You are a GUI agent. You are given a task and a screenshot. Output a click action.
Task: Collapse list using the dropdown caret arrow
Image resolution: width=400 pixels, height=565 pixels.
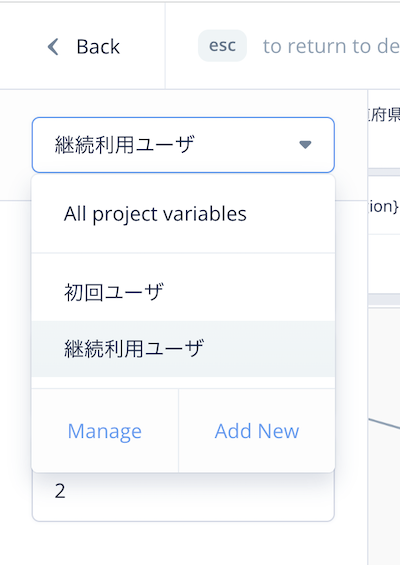[x=305, y=144]
